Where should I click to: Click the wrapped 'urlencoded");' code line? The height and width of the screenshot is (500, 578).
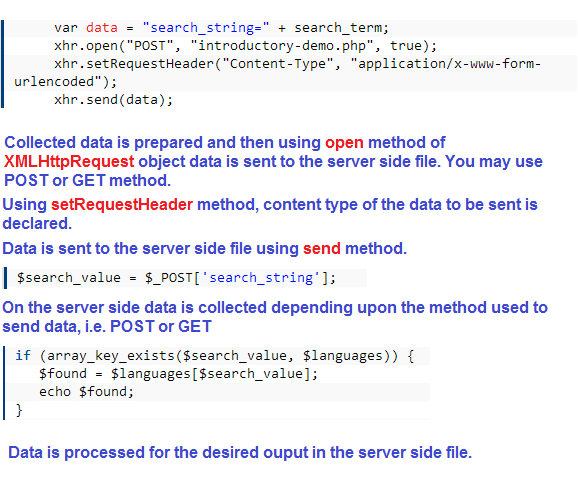click(x=65, y=82)
